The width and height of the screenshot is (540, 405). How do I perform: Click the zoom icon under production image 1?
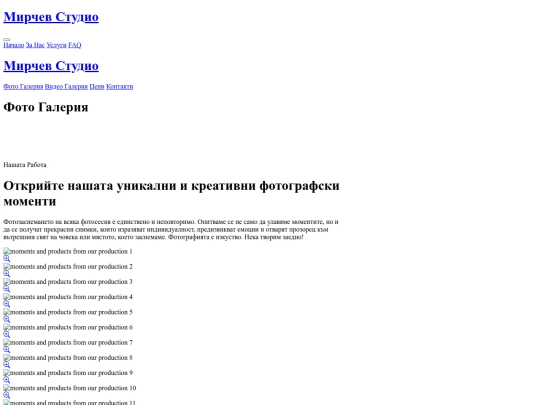(7, 259)
